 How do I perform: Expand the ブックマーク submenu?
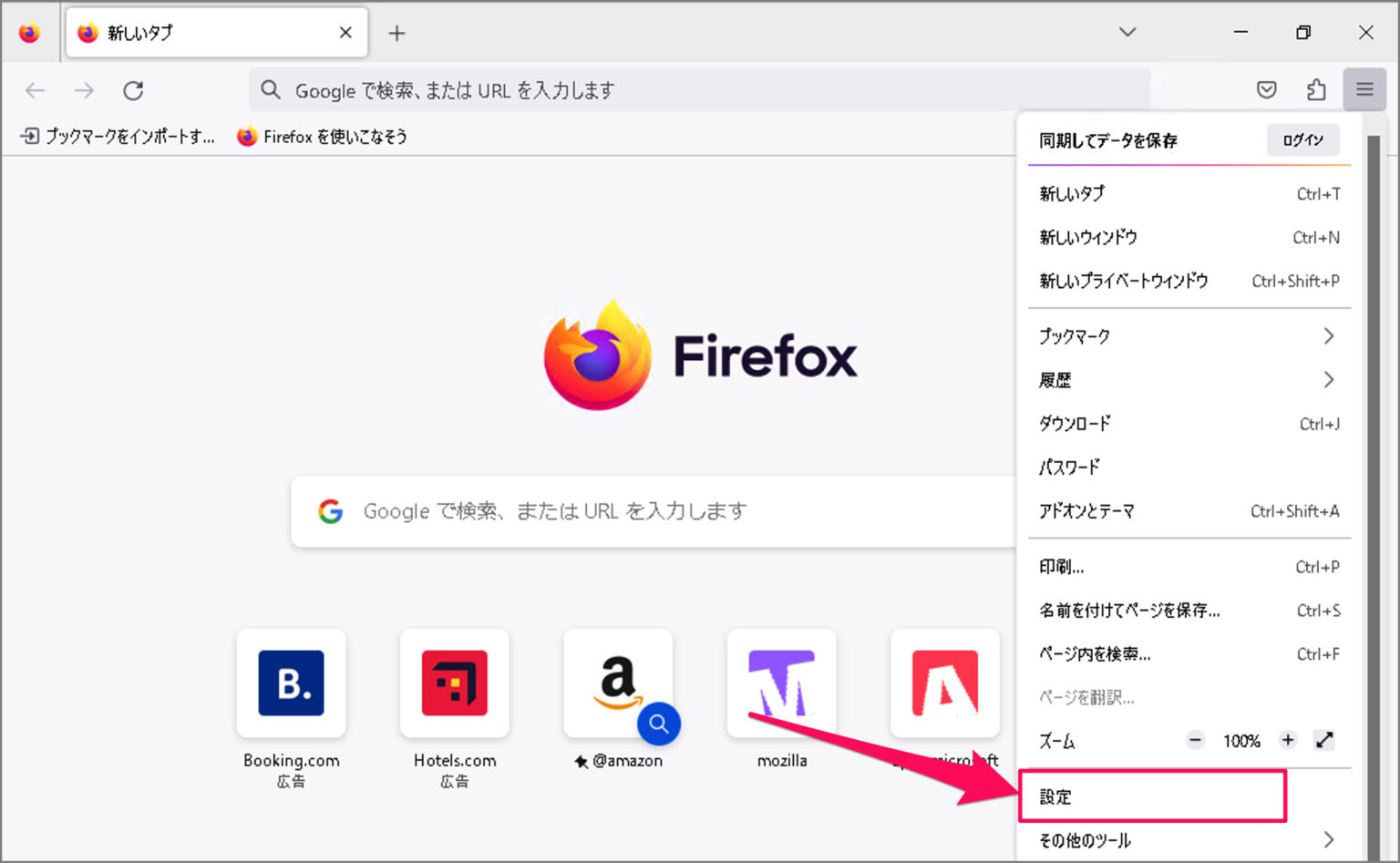coord(1189,336)
